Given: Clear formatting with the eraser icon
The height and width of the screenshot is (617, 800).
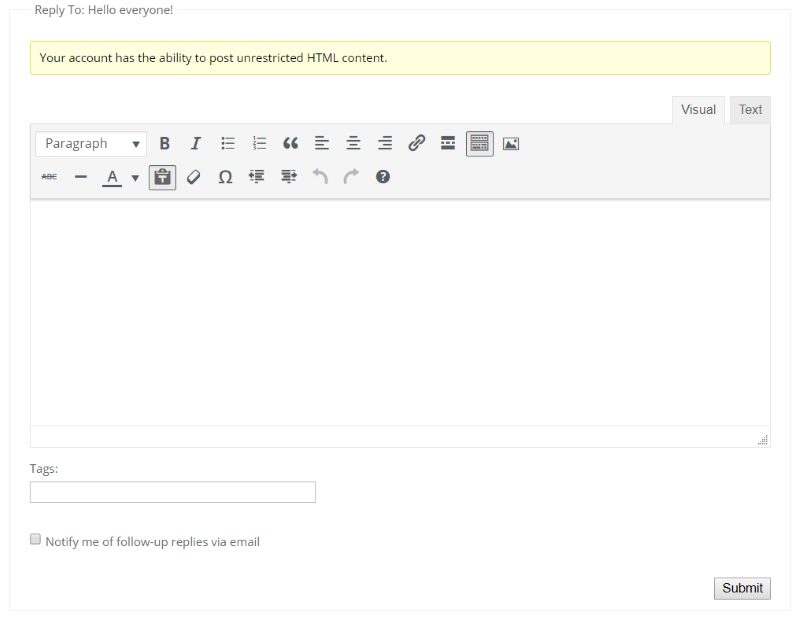Looking at the screenshot, I should coord(193,177).
